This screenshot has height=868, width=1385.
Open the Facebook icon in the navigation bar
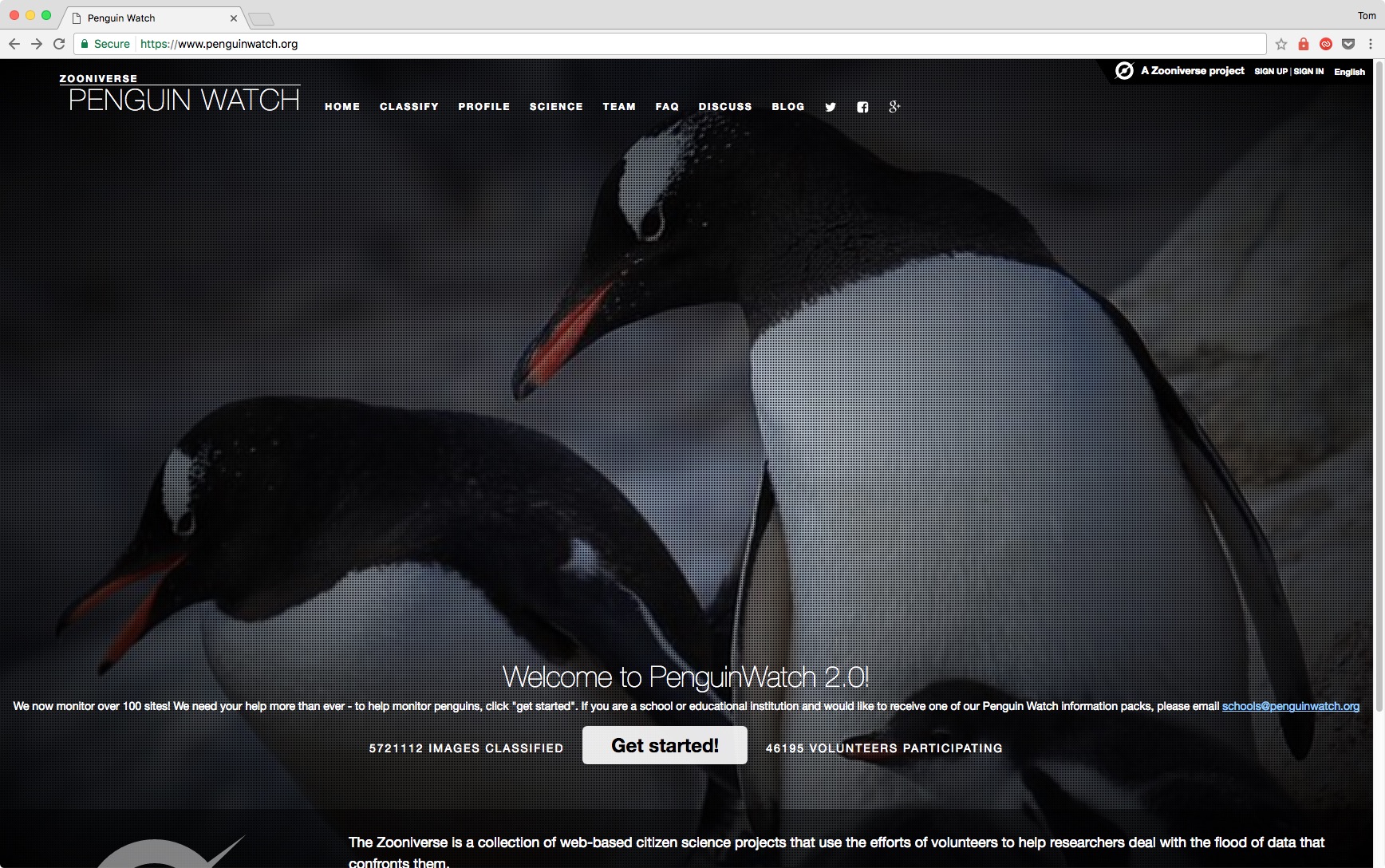click(x=862, y=106)
